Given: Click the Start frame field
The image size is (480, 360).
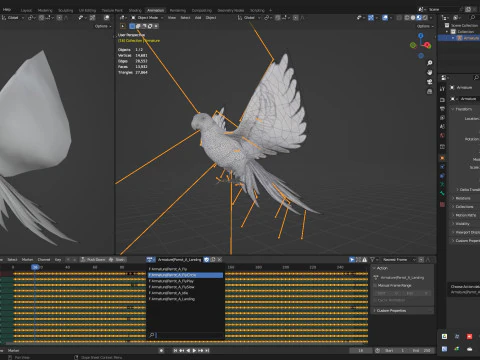Looking at the screenshot, I should [x=395, y=350].
